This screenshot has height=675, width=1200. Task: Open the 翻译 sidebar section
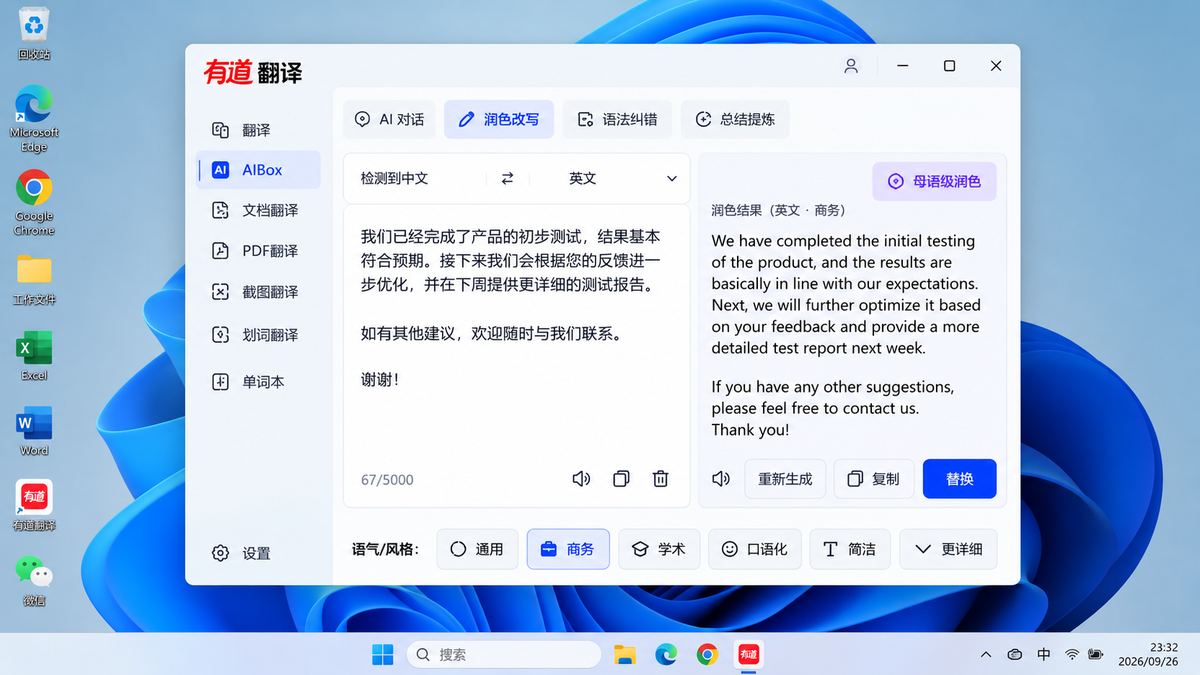tap(259, 130)
